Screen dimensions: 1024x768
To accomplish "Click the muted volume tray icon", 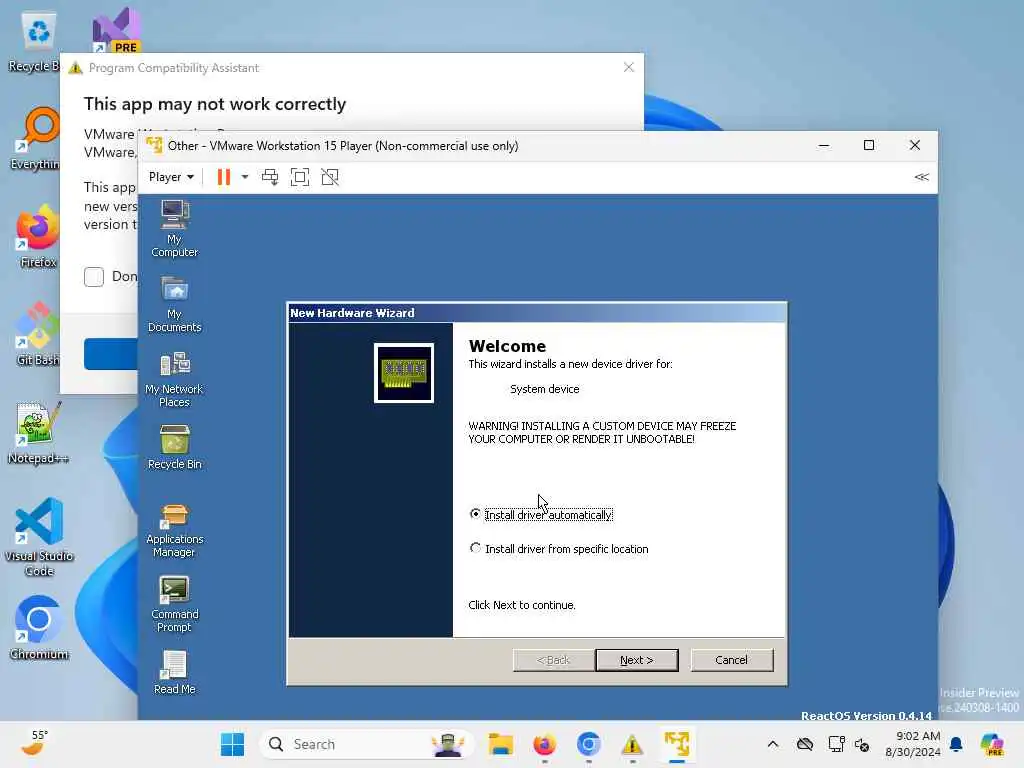I will click(862, 744).
